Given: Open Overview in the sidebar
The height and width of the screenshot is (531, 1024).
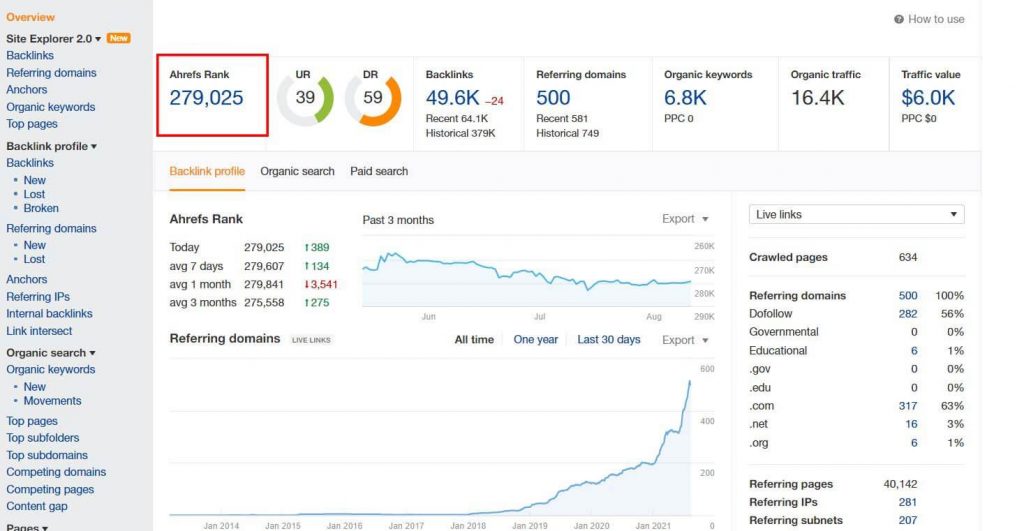Looking at the screenshot, I should [31, 17].
